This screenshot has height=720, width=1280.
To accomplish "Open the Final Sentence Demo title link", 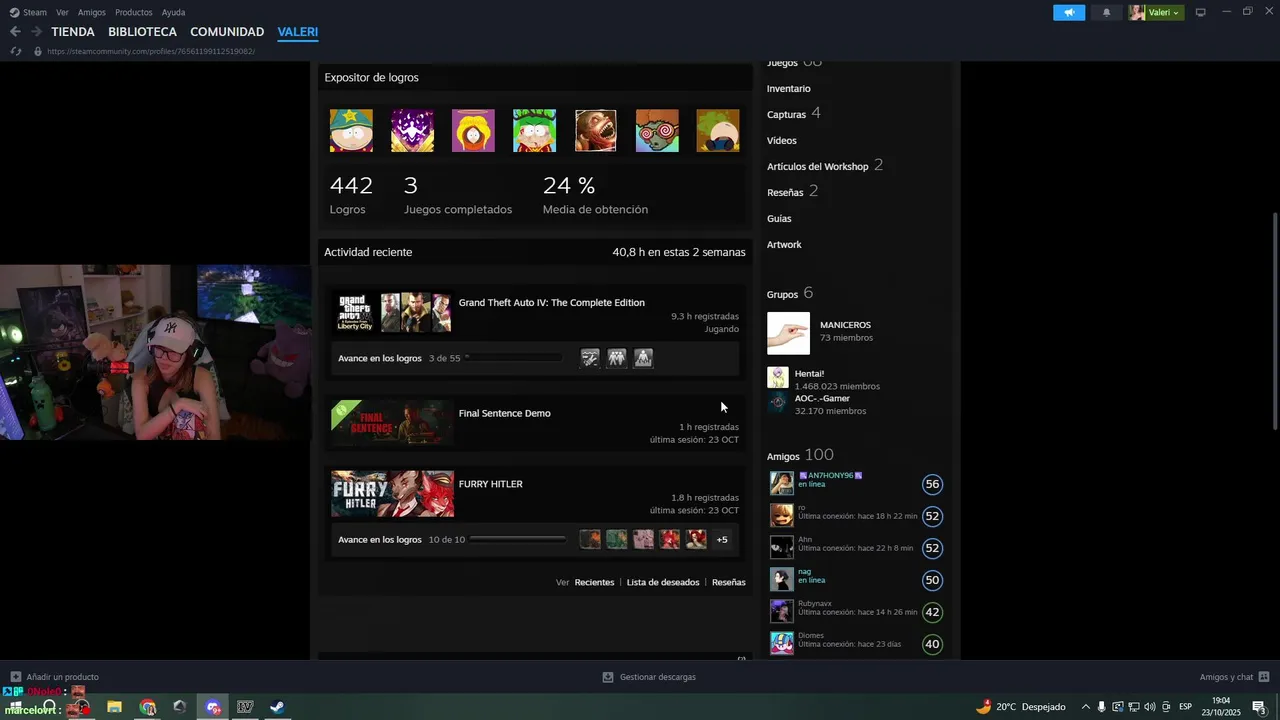I will tap(505, 413).
